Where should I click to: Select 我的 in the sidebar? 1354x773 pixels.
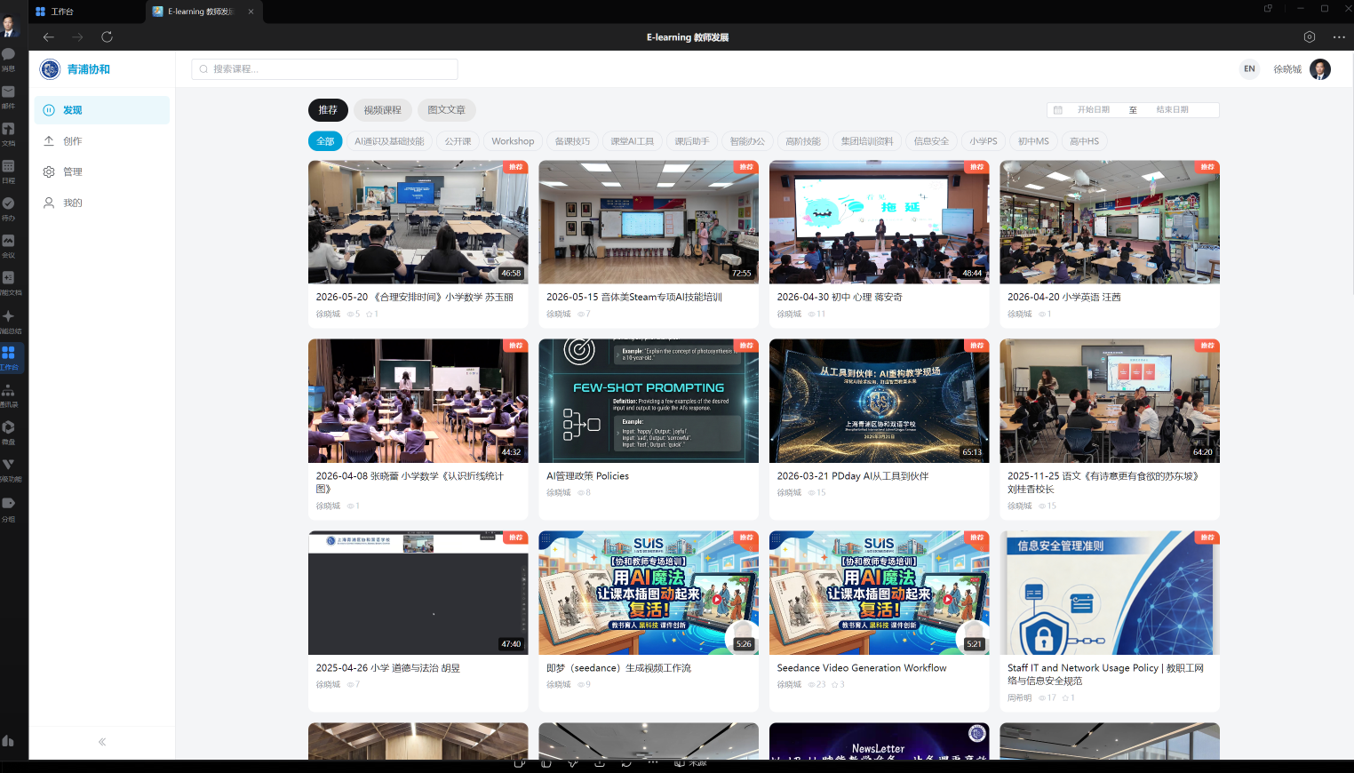102,203
